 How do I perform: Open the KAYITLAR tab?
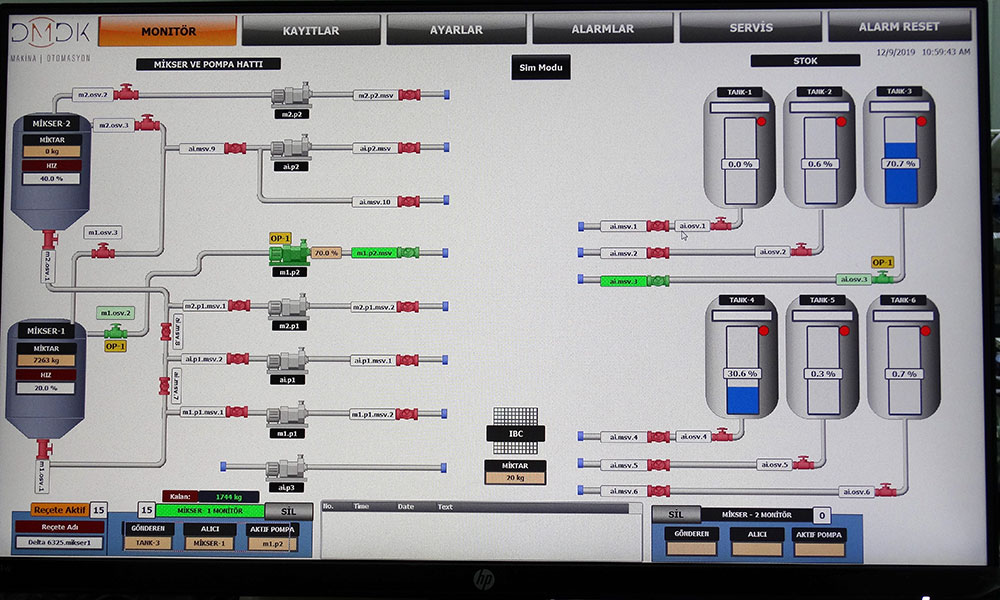point(311,30)
